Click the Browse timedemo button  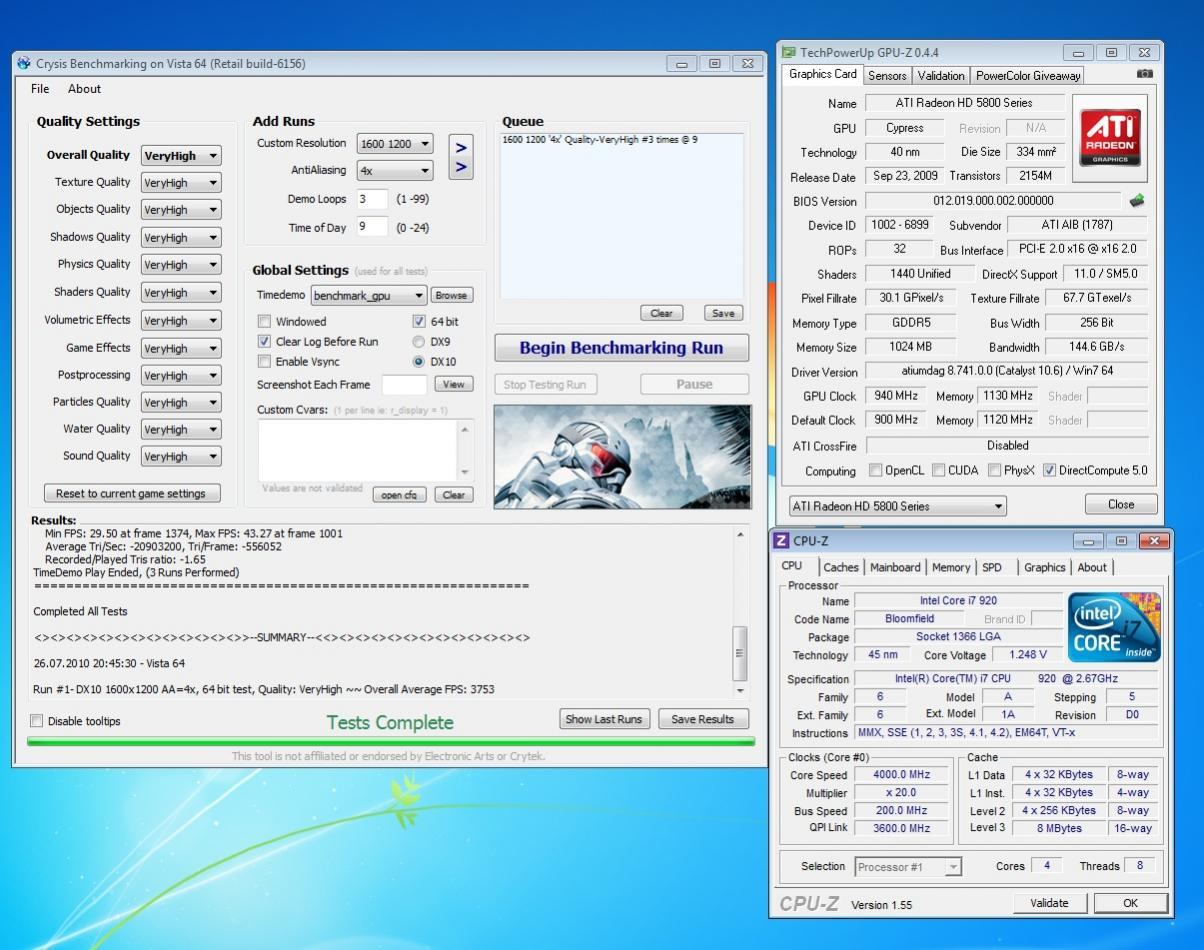point(451,296)
